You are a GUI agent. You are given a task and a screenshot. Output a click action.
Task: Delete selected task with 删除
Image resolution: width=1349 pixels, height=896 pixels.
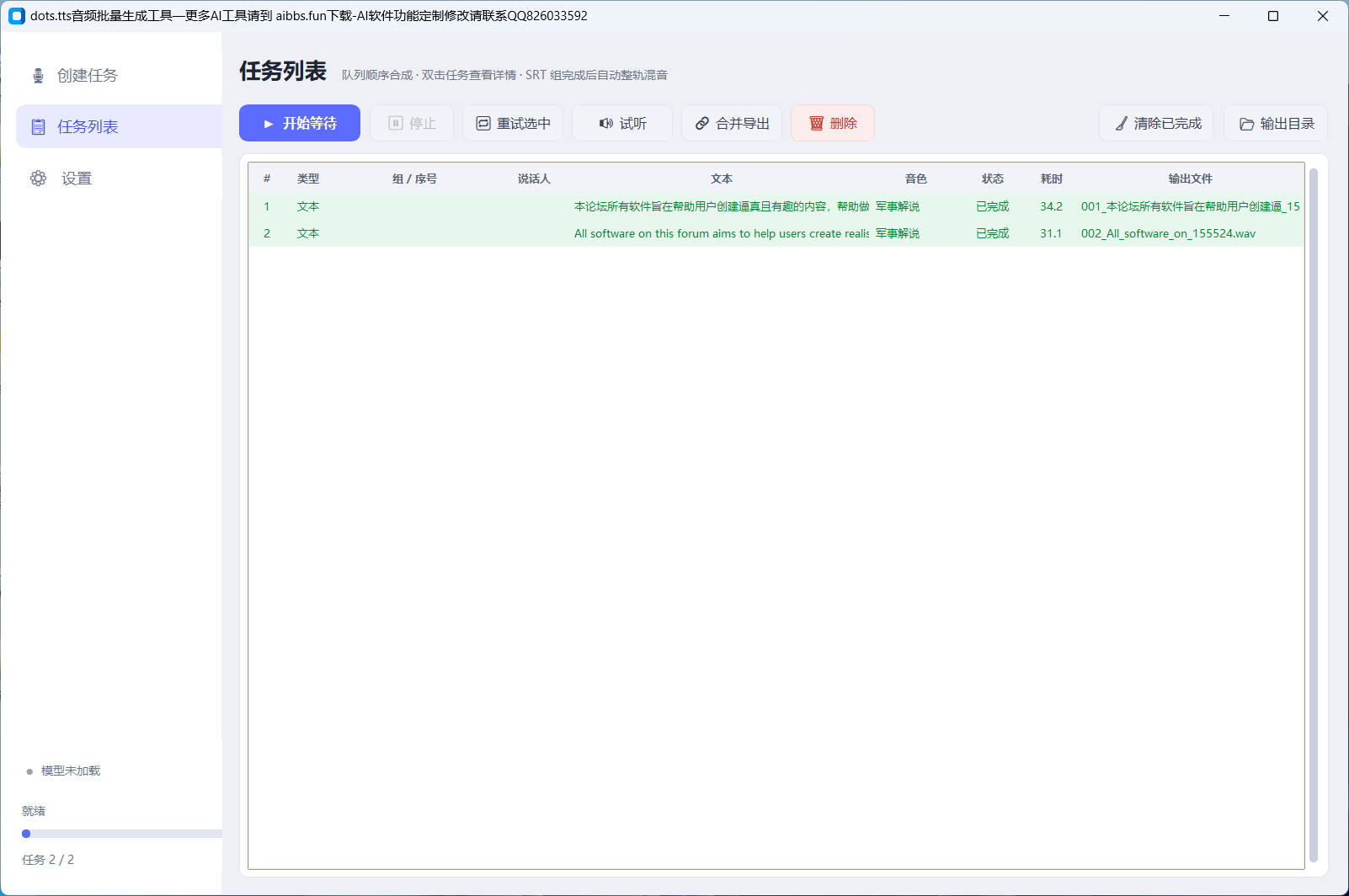[833, 123]
